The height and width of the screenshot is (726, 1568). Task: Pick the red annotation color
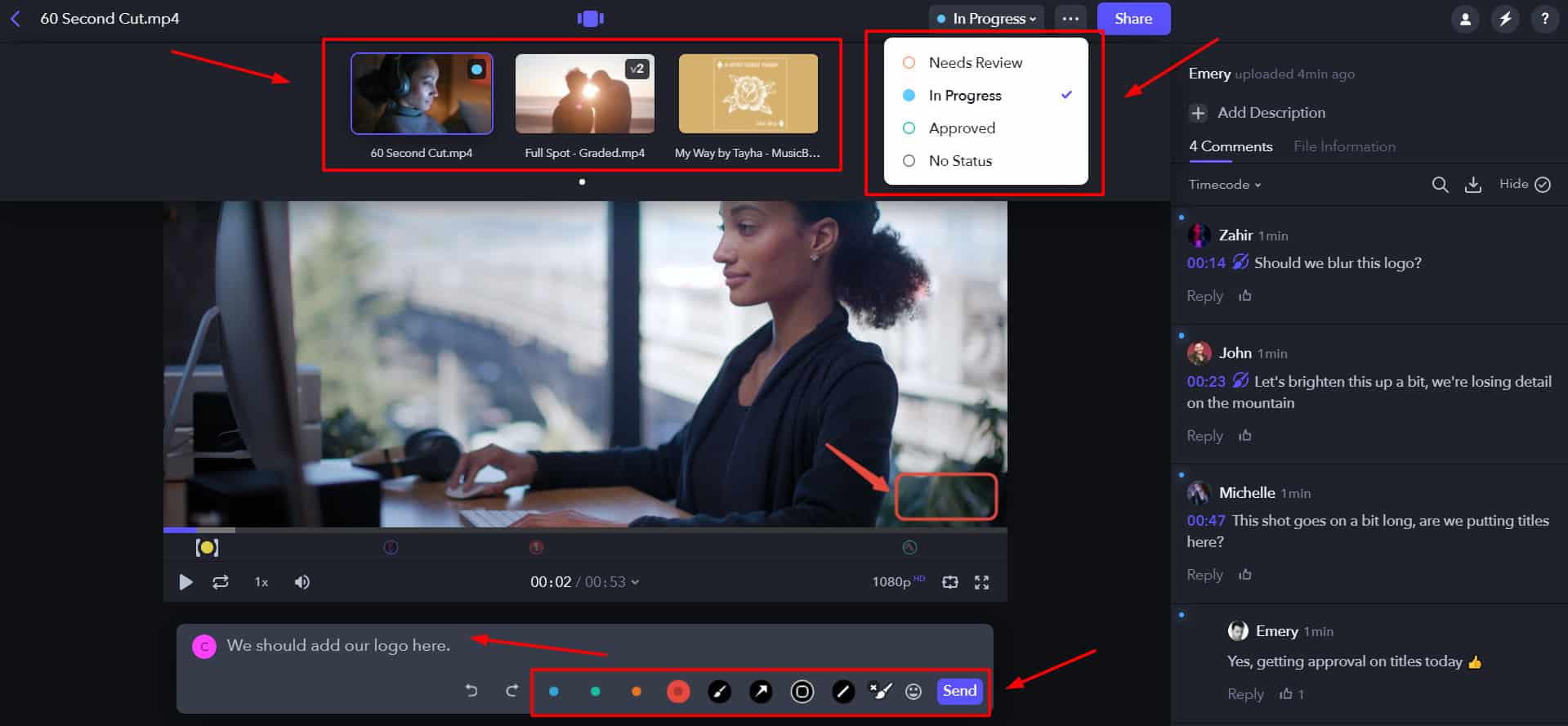point(677,692)
